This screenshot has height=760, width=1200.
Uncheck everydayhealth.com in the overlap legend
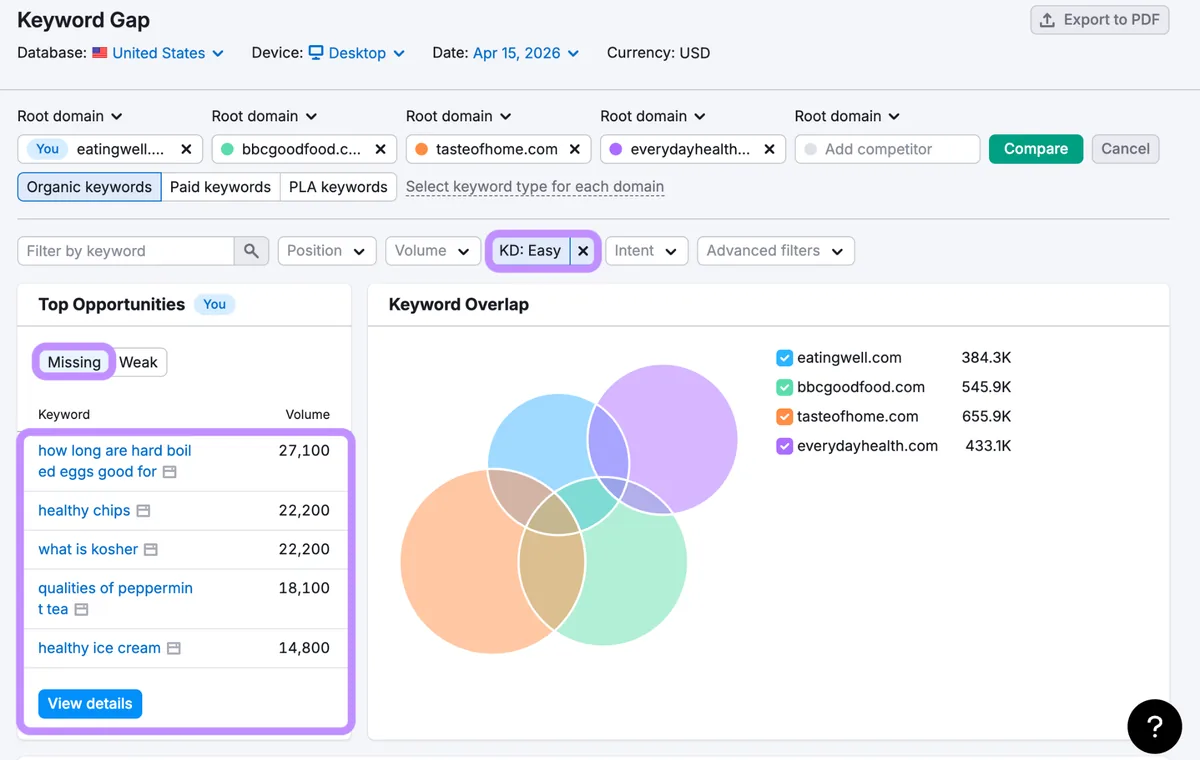tap(785, 447)
